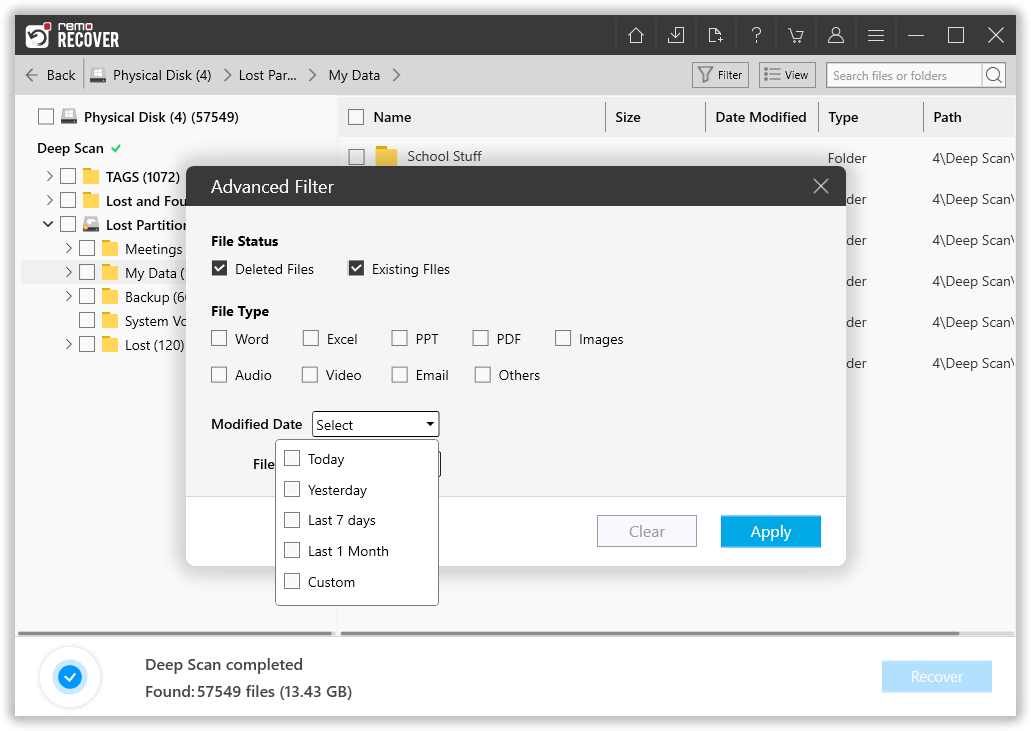Open the View options button
1031x731 pixels.
click(787, 75)
